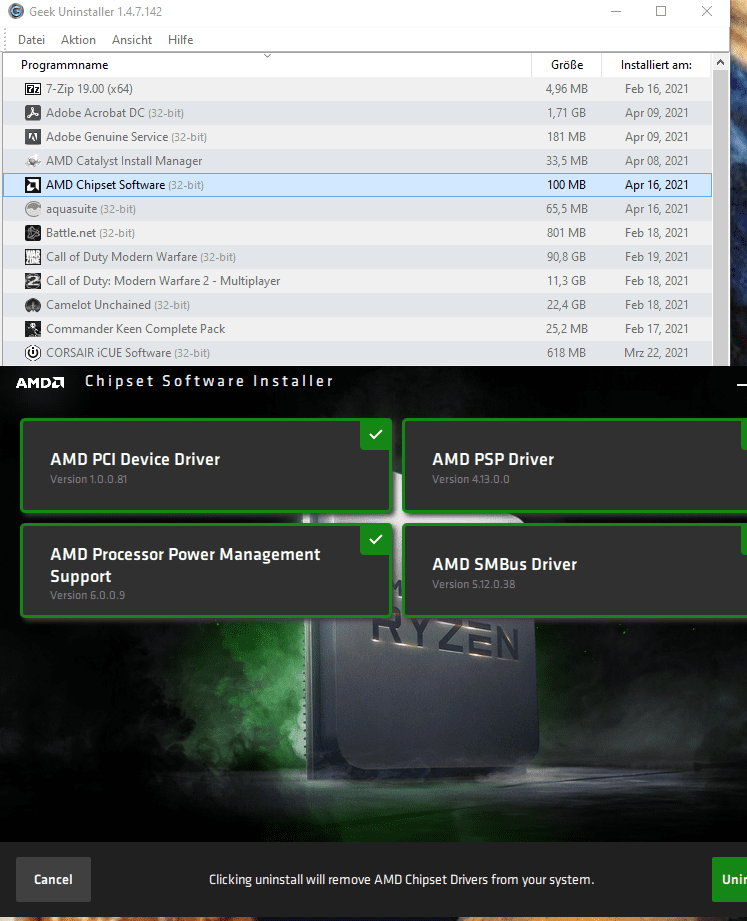
Task: Open the Hilfe menu
Action: click(180, 40)
